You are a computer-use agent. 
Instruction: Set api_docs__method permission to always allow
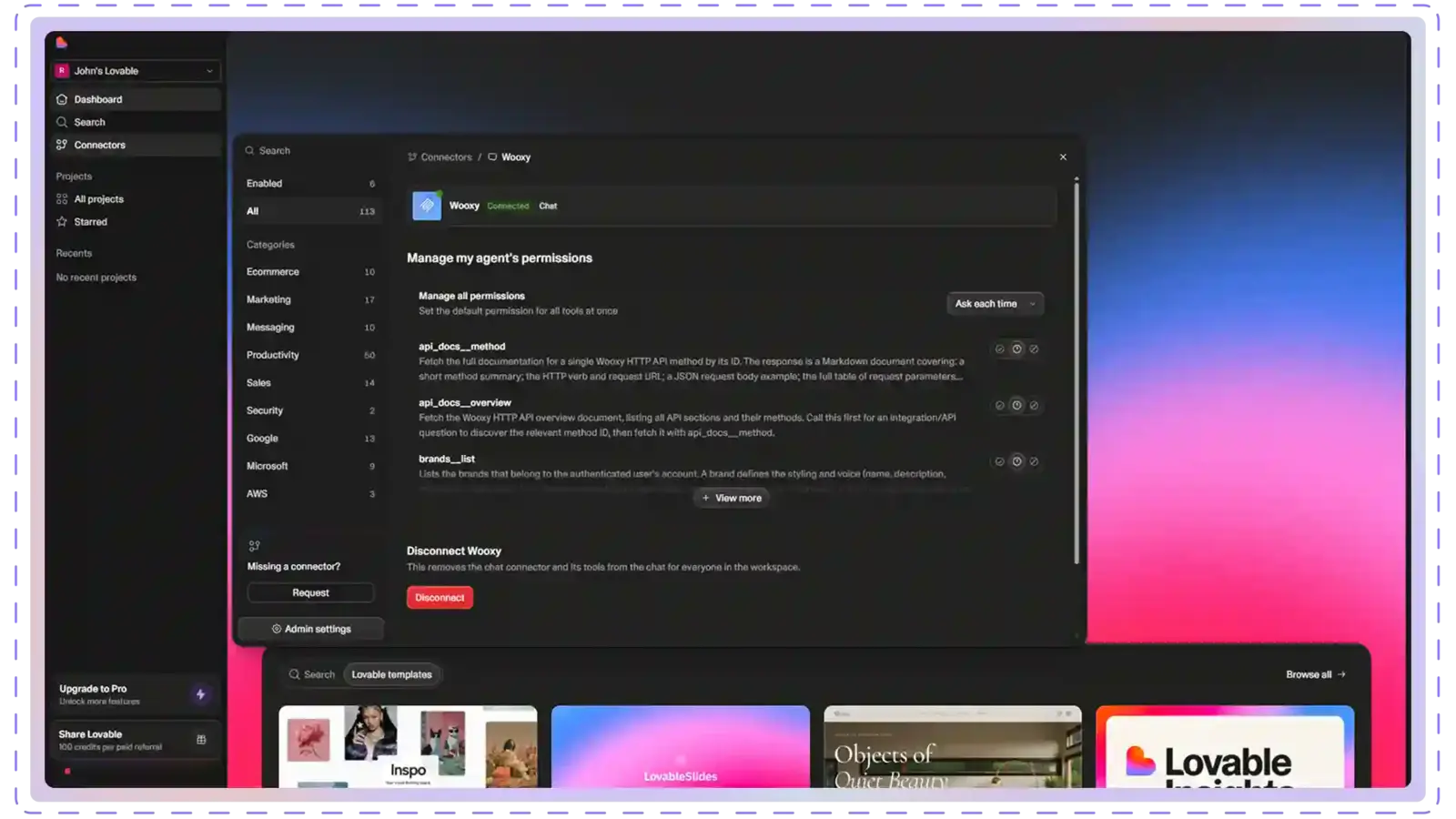point(1000,349)
